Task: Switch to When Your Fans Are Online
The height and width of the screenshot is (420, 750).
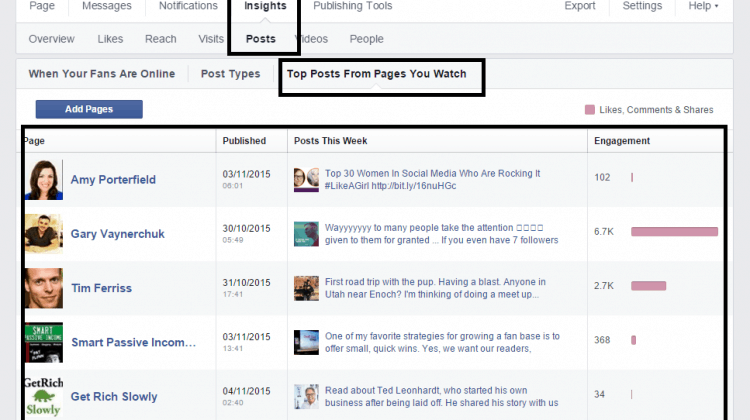Action: point(102,74)
